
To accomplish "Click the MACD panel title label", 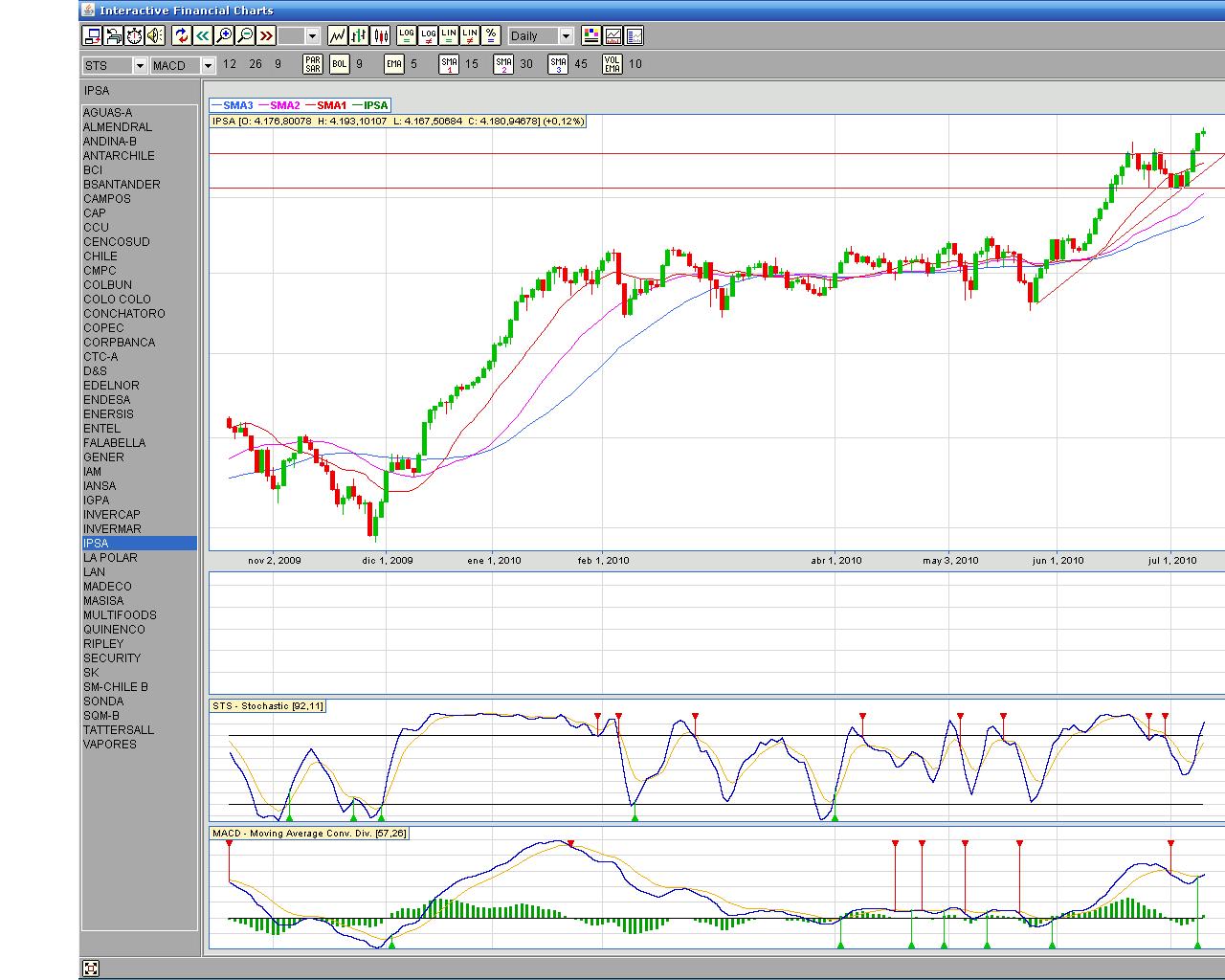I will tap(309, 834).
